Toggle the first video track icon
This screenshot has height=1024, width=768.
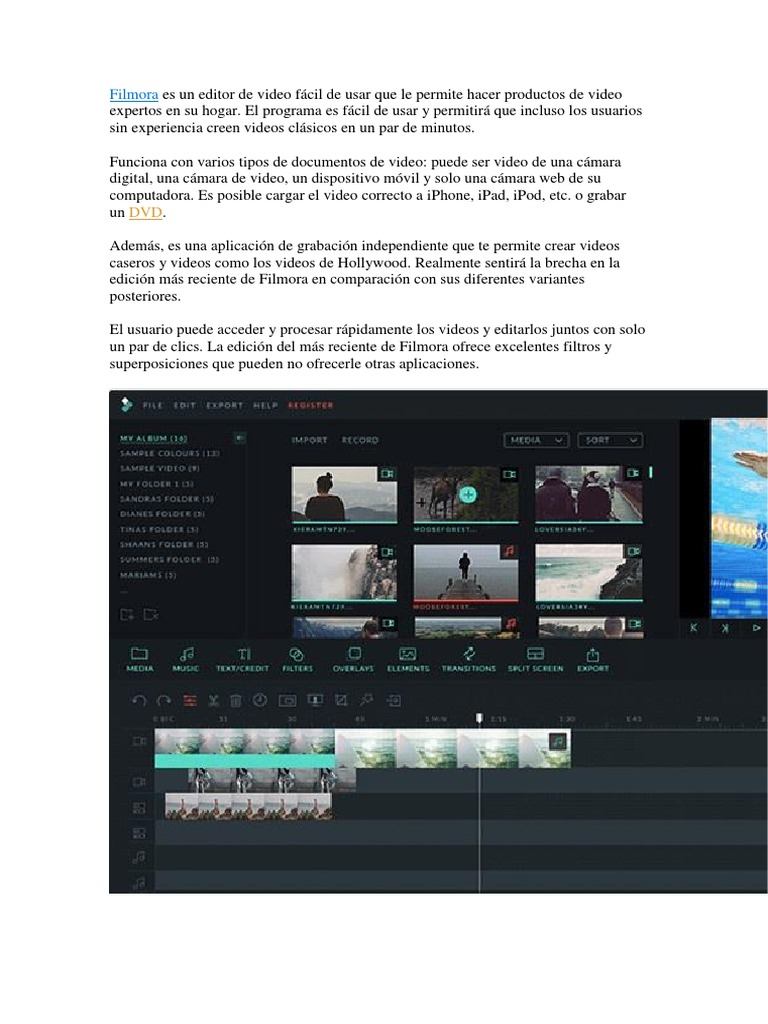click(139, 741)
